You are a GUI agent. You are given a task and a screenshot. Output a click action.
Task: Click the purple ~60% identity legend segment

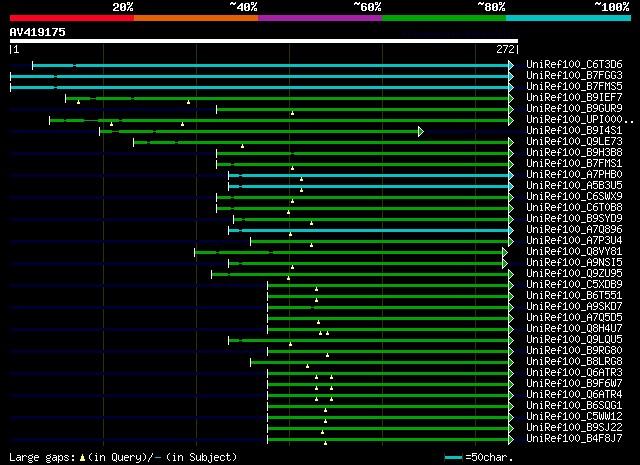tap(320, 18)
